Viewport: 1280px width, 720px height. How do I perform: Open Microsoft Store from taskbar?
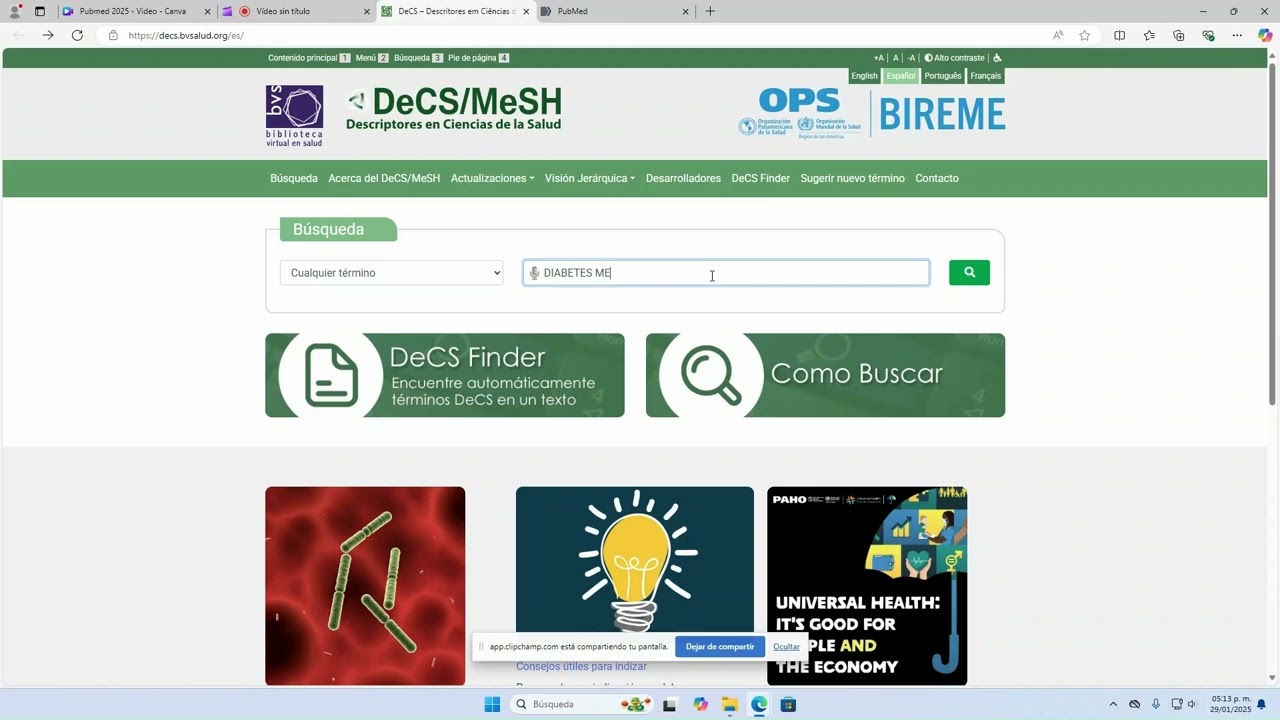click(788, 704)
